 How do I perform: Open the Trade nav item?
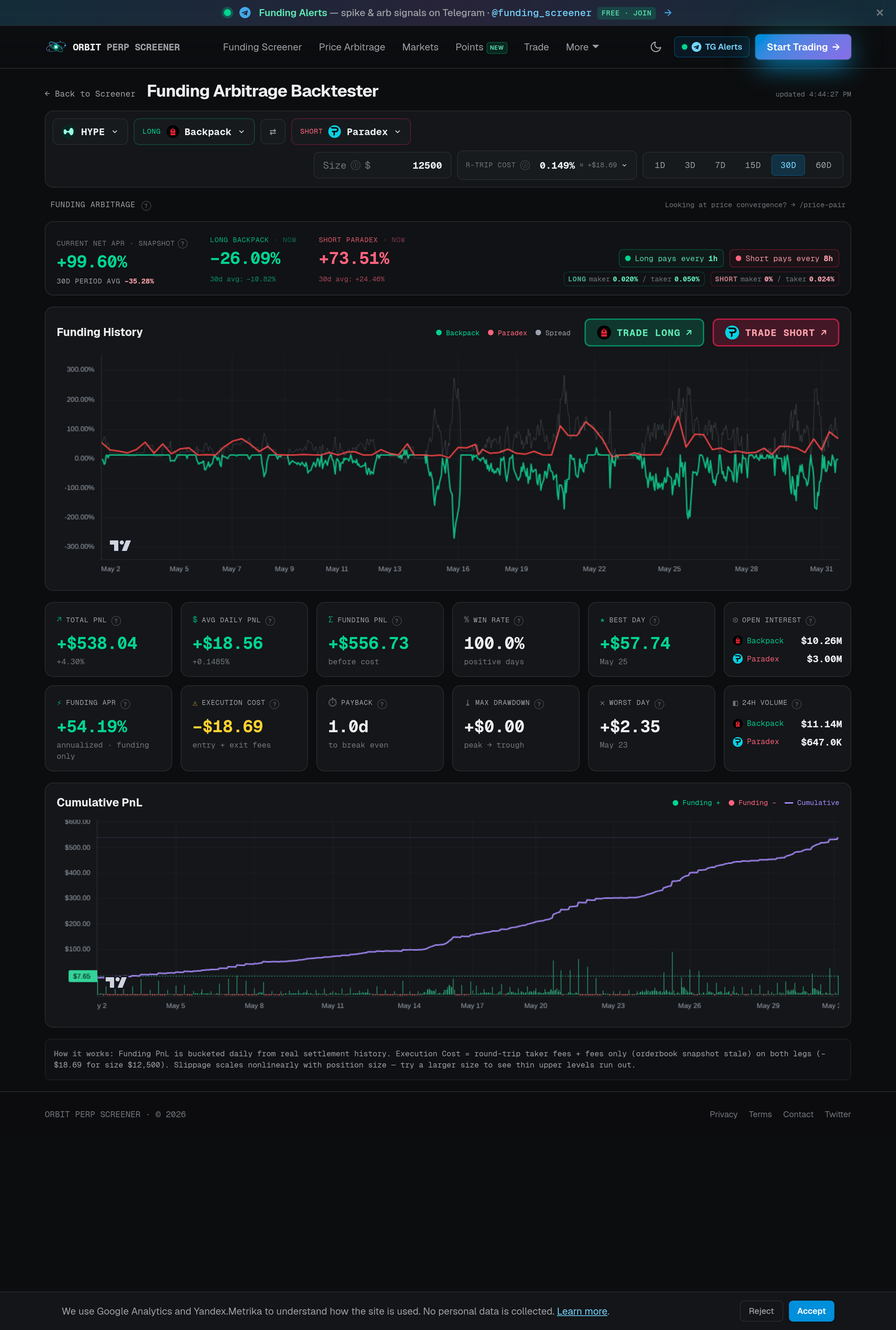[536, 47]
